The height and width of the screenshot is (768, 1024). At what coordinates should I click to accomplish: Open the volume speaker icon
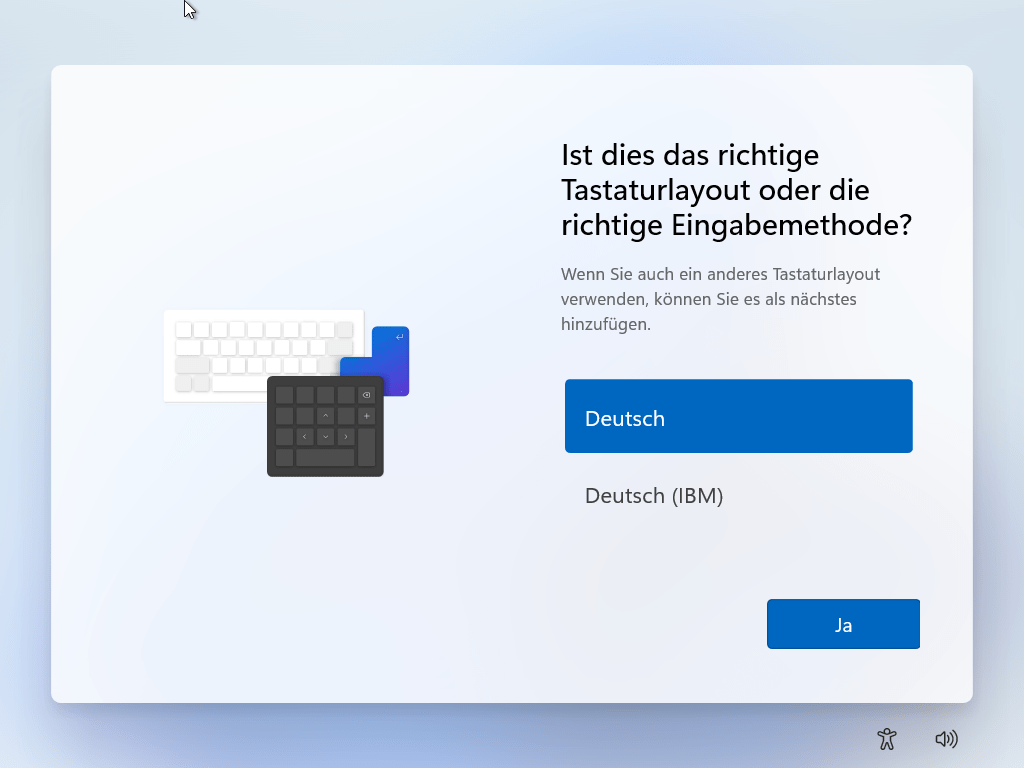pos(945,739)
